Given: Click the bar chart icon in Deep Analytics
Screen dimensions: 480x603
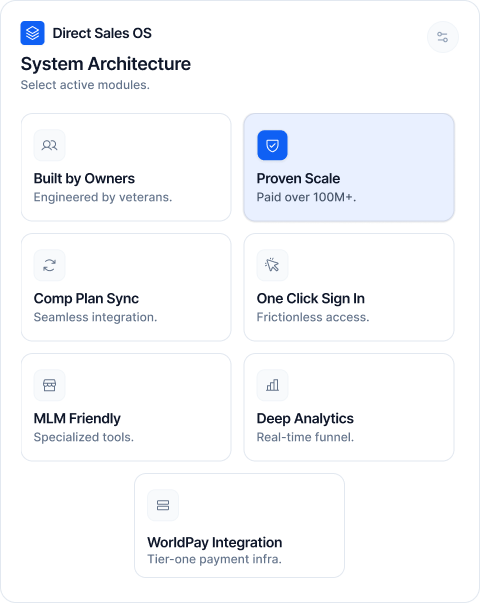Looking at the screenshot, I should click(x=272, y=385).
